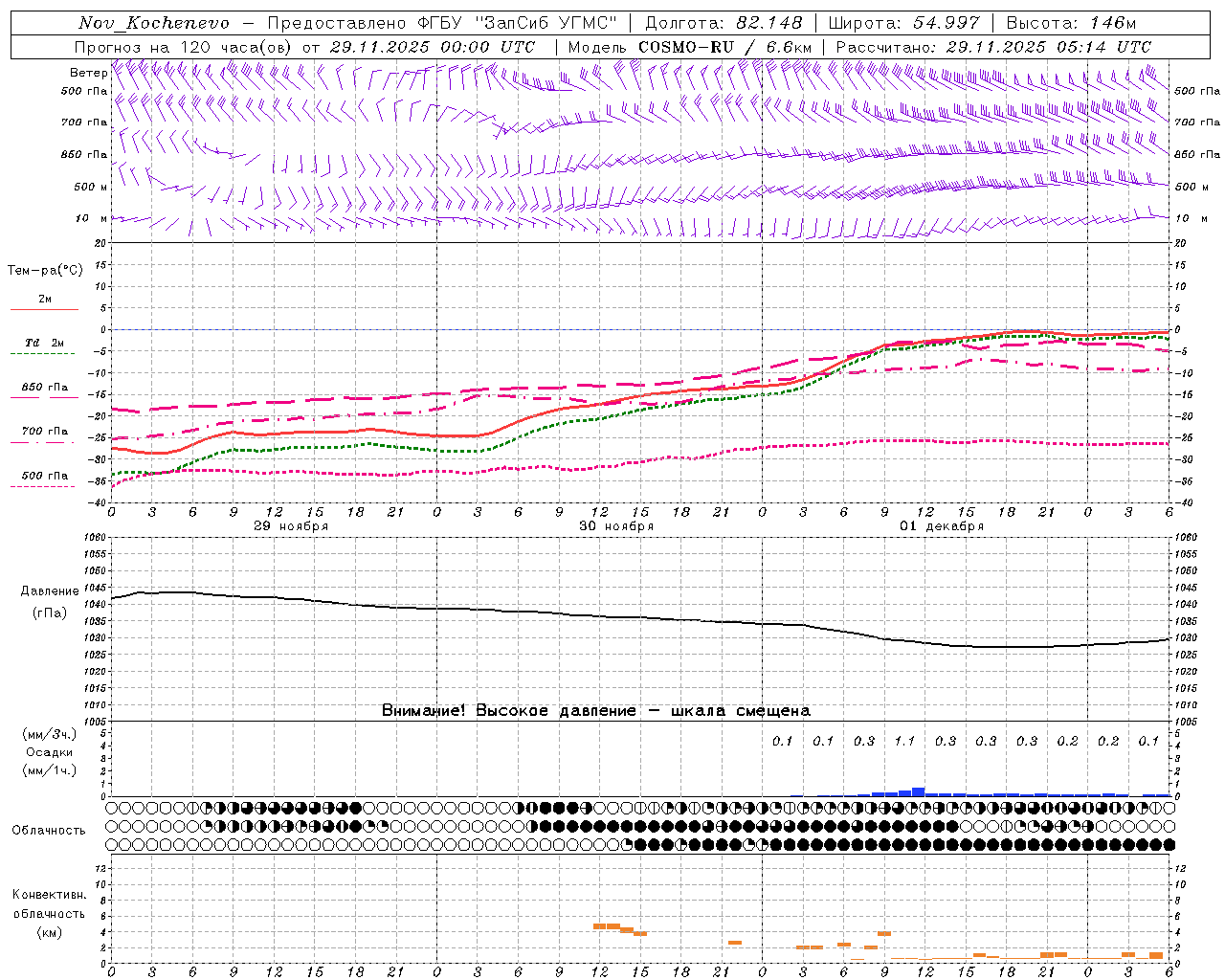Click the '30 ноября' date label
Image resolution: width=1225 pixels, height=980 pixels.
pos(616,526)
